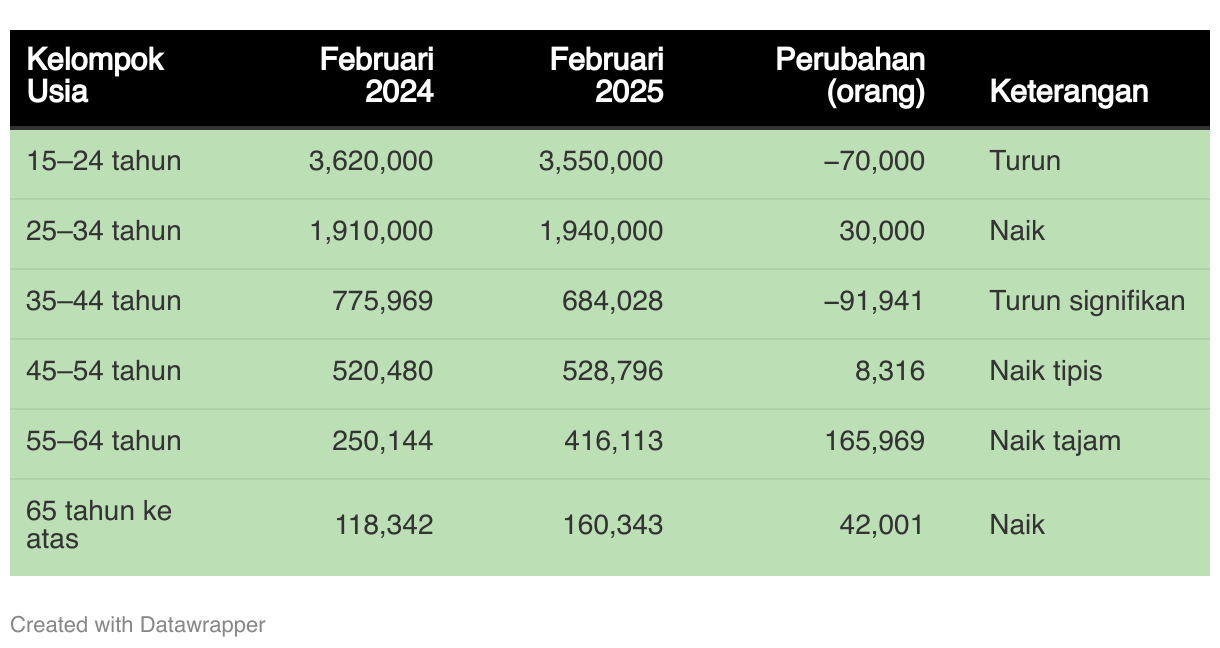1220x648 pixels.
Task: Click the Februari 2025 column header
Action: coord(606,75)
